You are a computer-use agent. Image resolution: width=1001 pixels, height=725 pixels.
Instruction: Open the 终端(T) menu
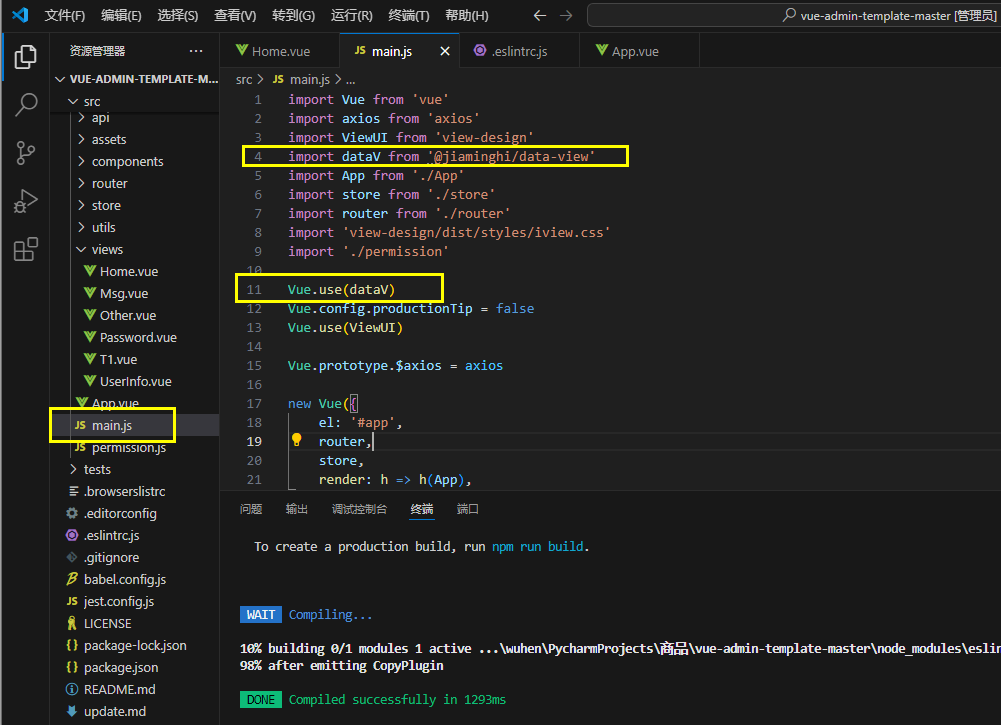tap(408, 15)
